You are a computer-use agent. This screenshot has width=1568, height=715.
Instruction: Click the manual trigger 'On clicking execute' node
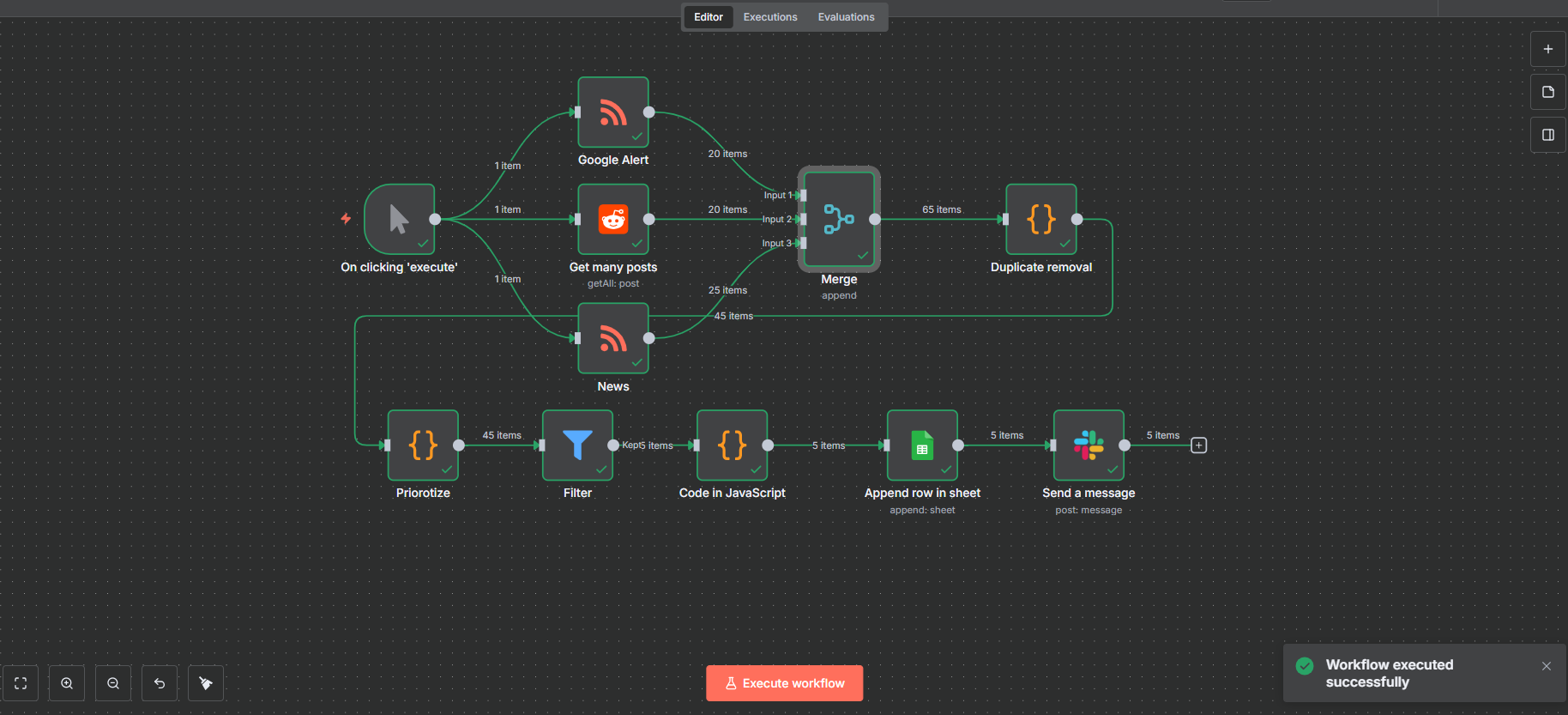point(399,220)
